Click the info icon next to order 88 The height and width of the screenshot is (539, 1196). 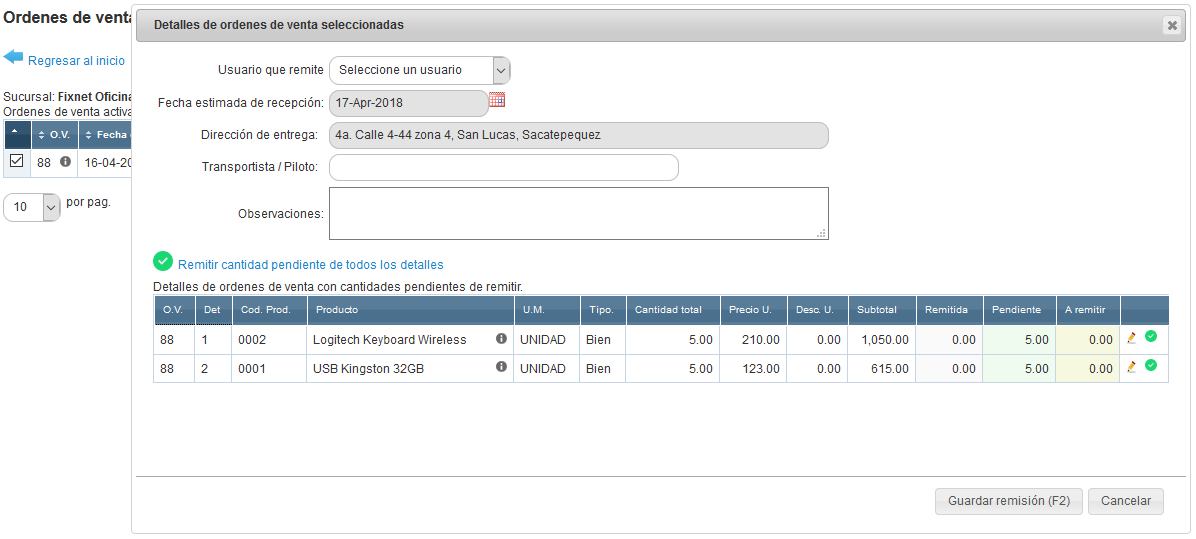coord(65,161)
